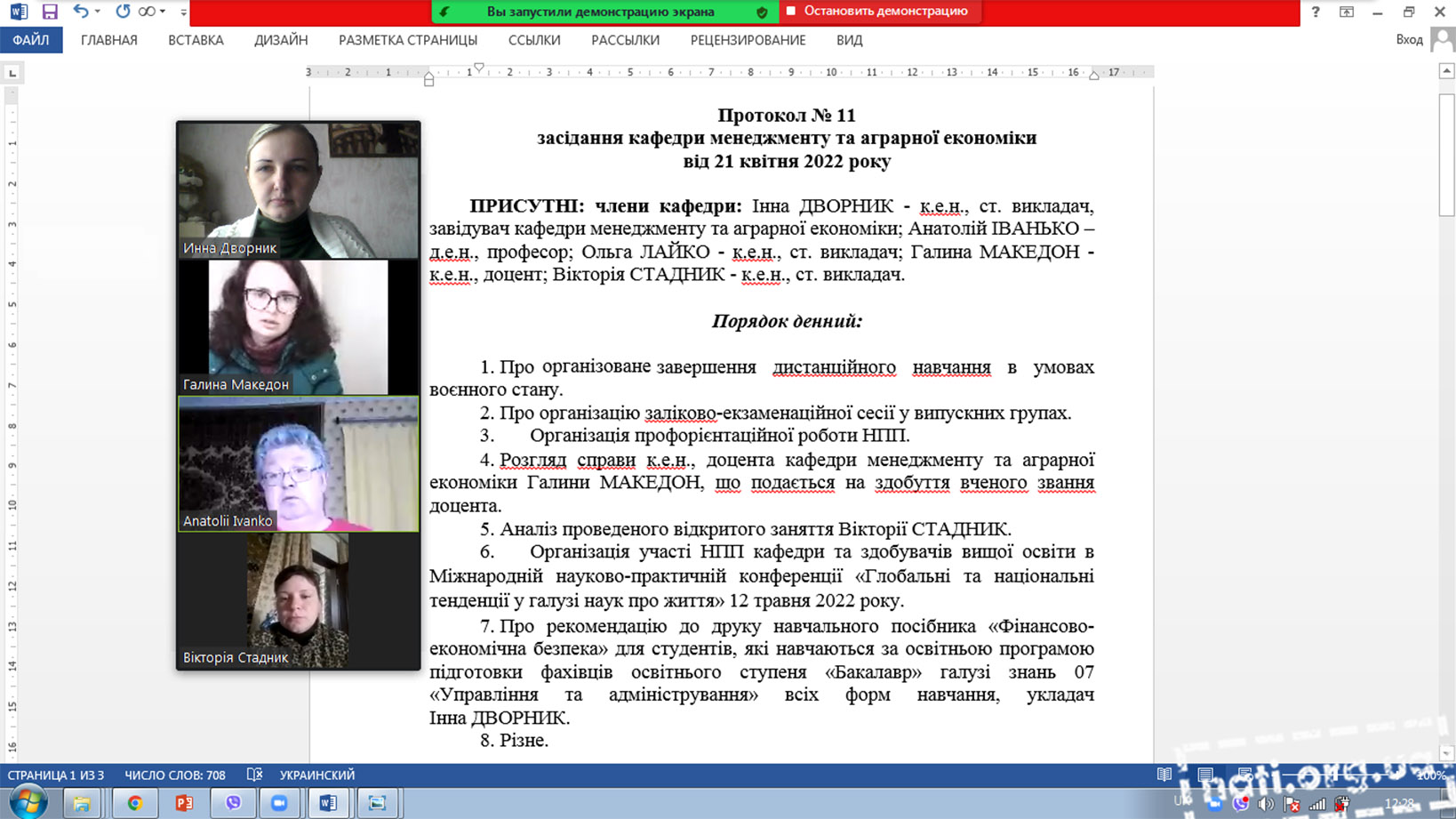Click the tab stop selector on the ruler corner
Image resolution: width=1456 pixels, height=819 pixels.
12,73
